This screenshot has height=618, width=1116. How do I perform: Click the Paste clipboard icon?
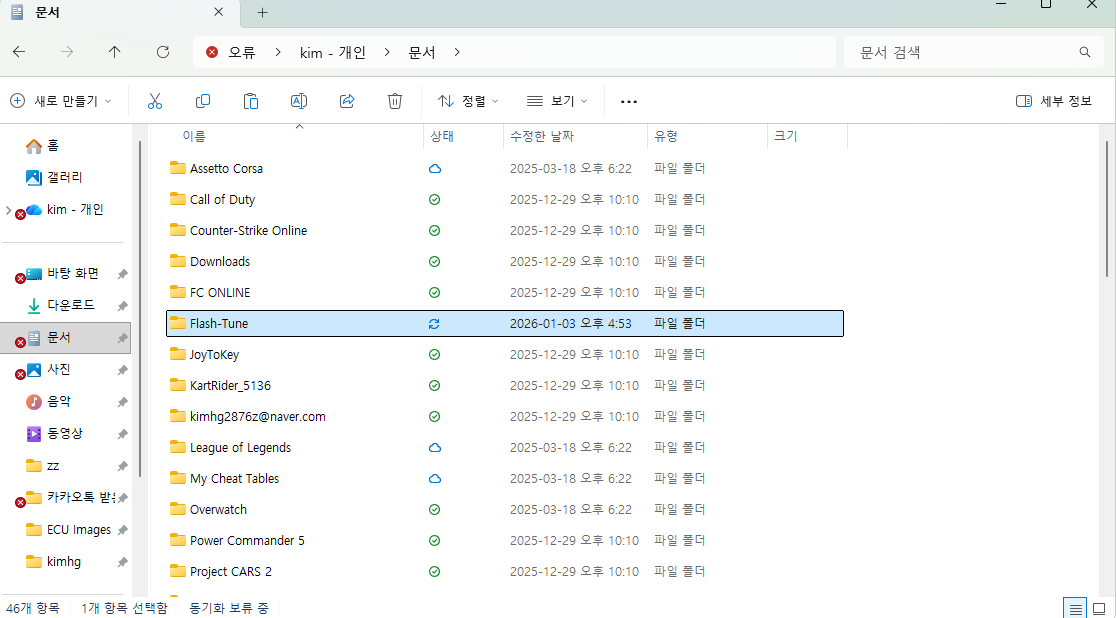(x=251, y=101)
